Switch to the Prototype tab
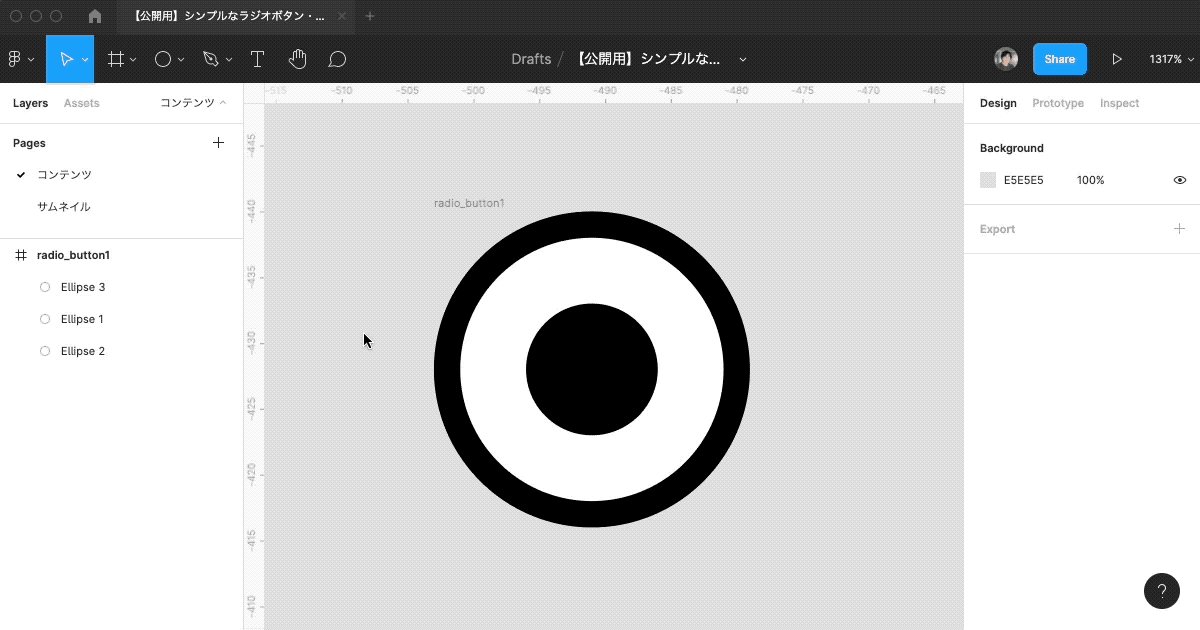 point(1057,102)
